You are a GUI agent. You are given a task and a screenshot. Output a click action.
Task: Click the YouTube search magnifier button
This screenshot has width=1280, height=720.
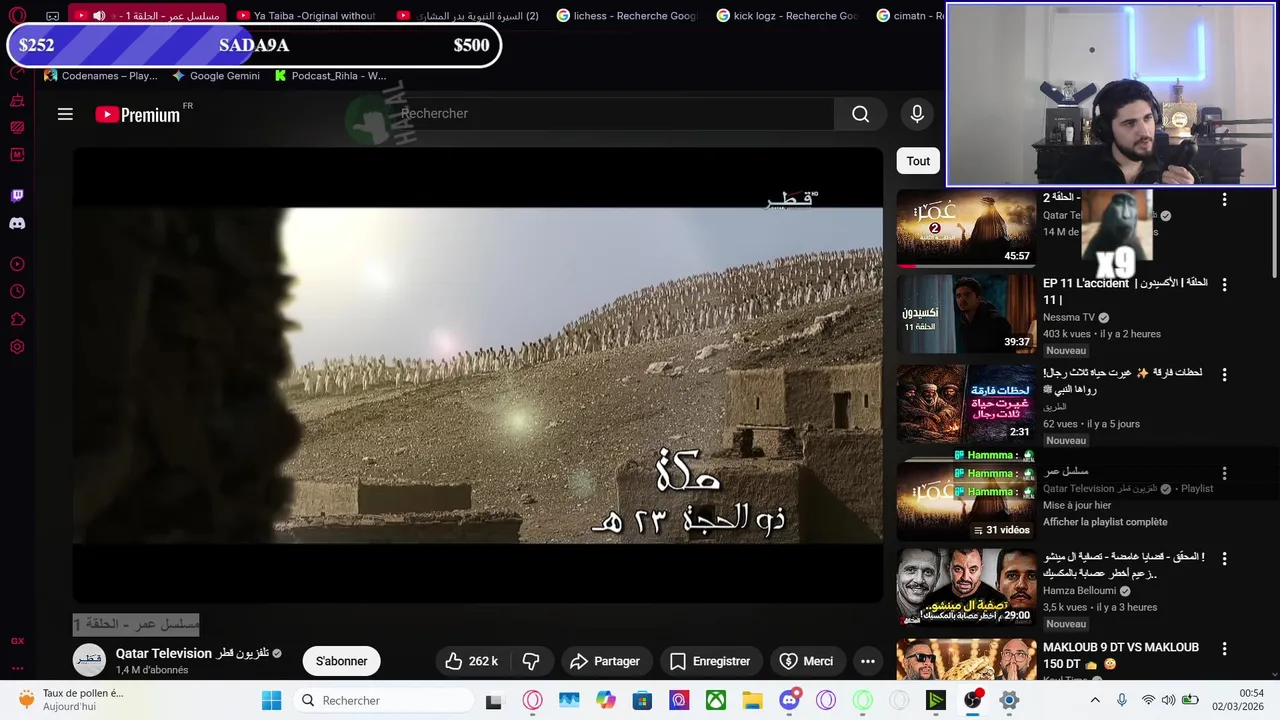860,114
